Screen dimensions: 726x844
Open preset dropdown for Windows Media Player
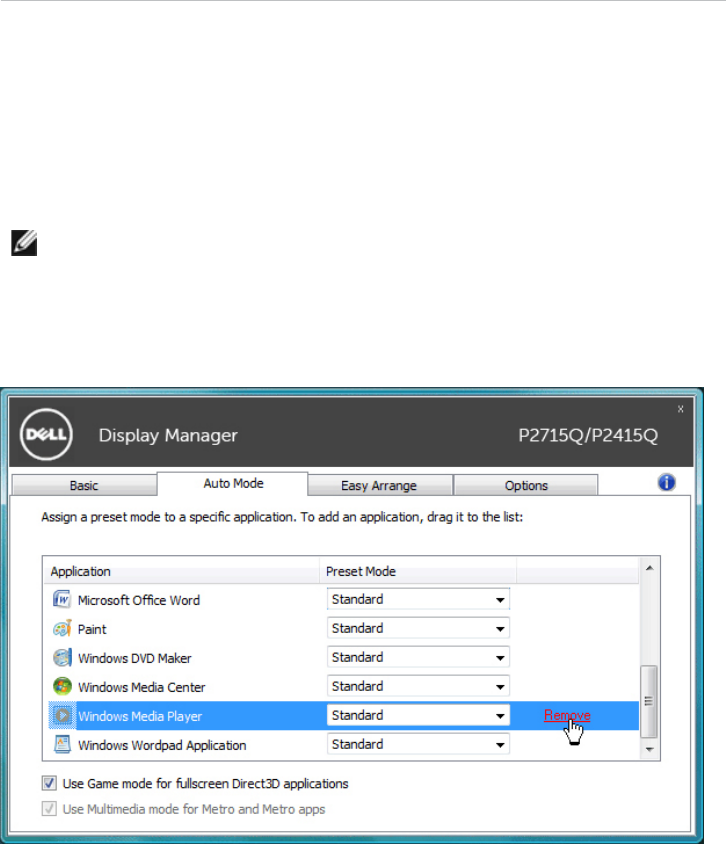pos(418,715)
